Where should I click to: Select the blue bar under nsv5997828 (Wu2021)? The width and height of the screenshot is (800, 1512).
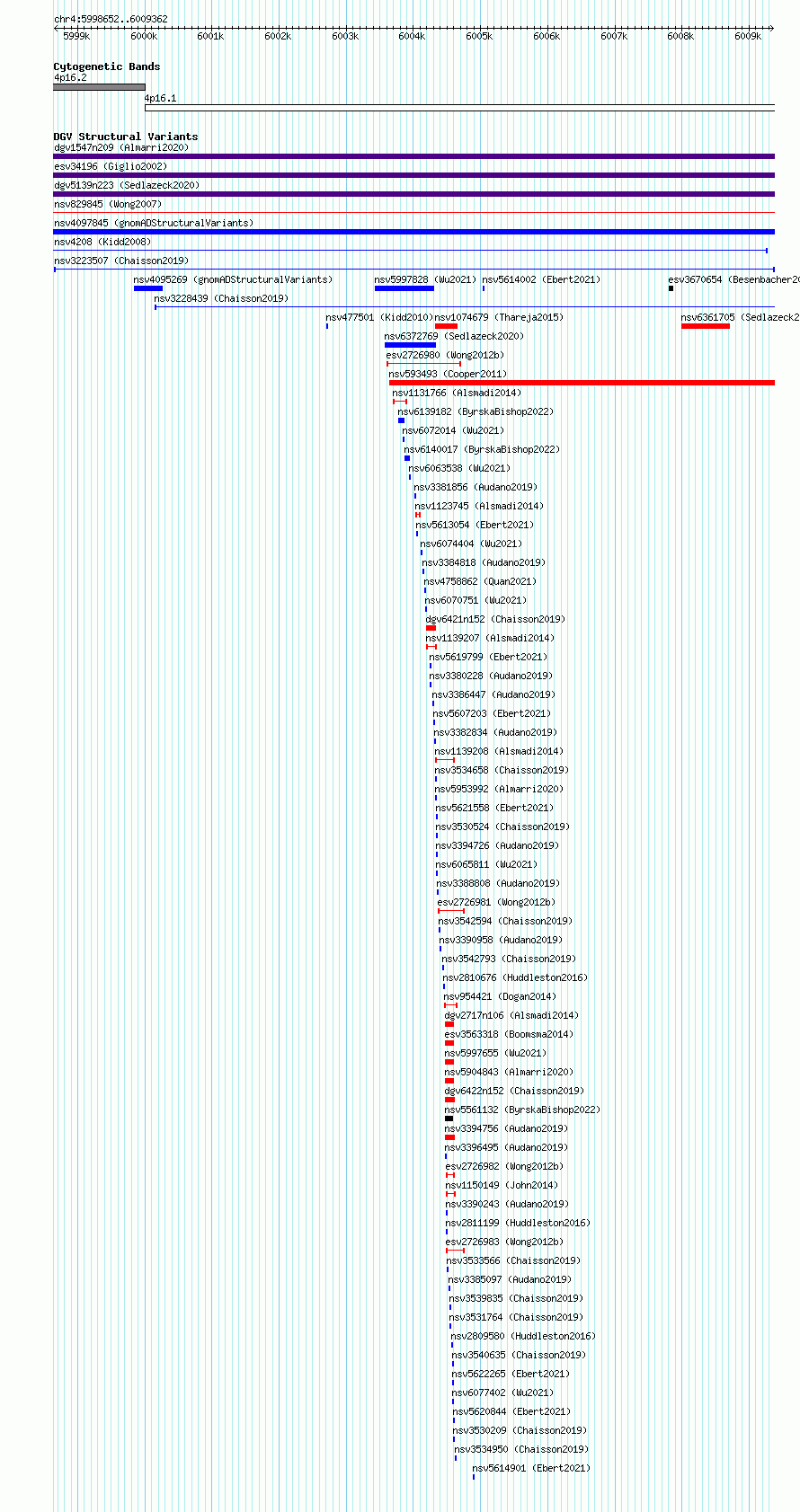[x=404, y=288]
